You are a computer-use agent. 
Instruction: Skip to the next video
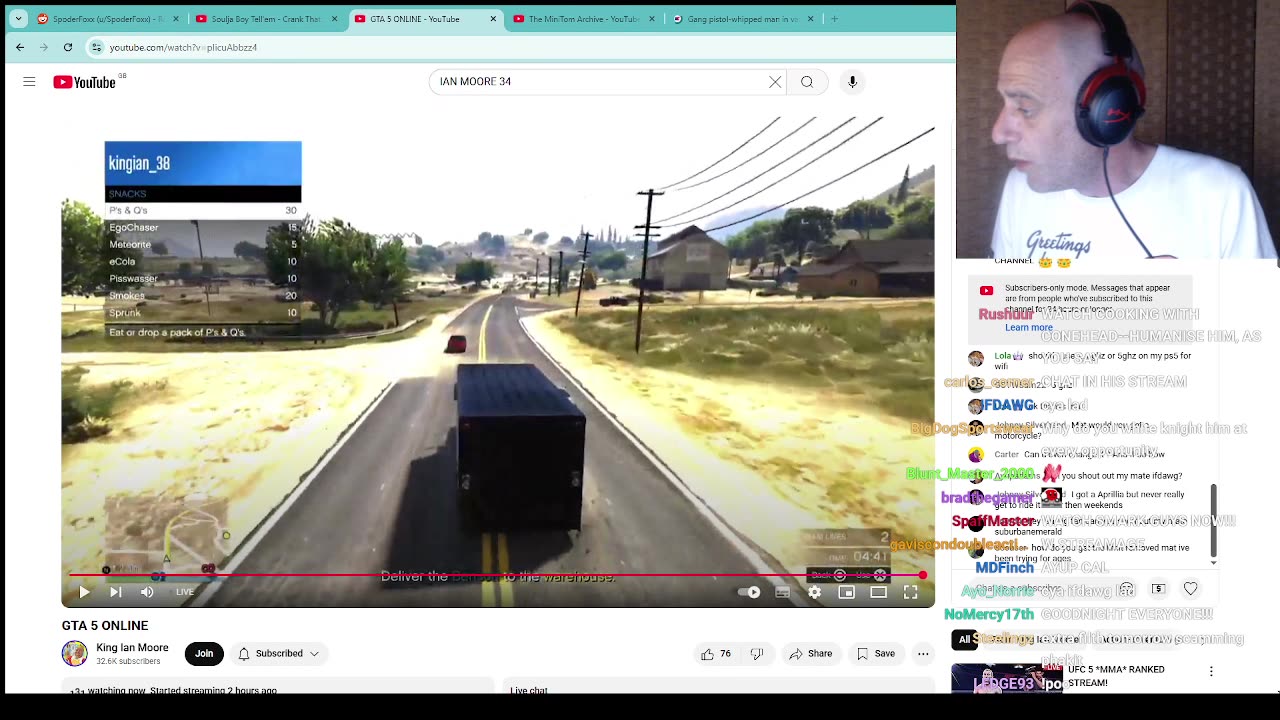point(115,592)
